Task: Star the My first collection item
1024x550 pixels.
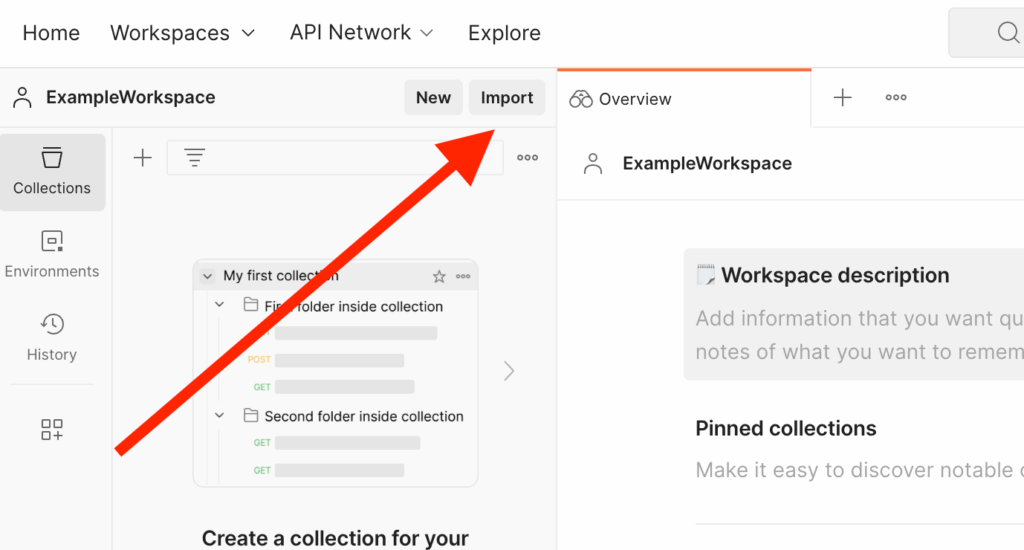Action: 438,276
